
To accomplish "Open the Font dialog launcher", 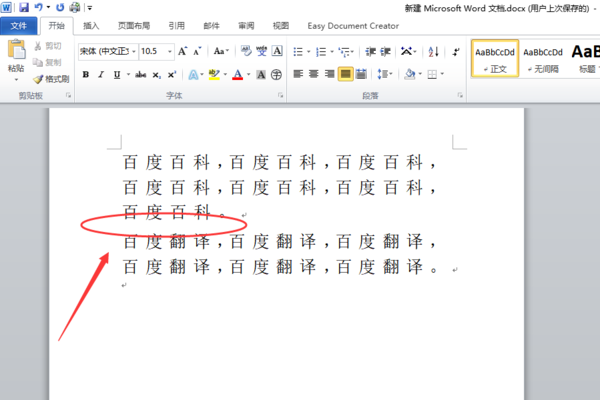I will [x=280, y=95].
